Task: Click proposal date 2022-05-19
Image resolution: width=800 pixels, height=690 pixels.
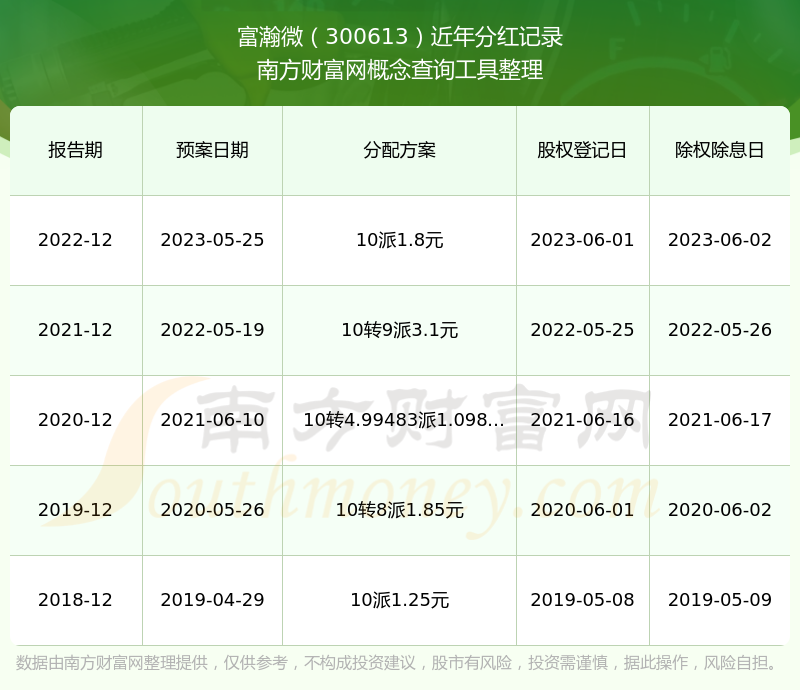Action: (212, 330)
